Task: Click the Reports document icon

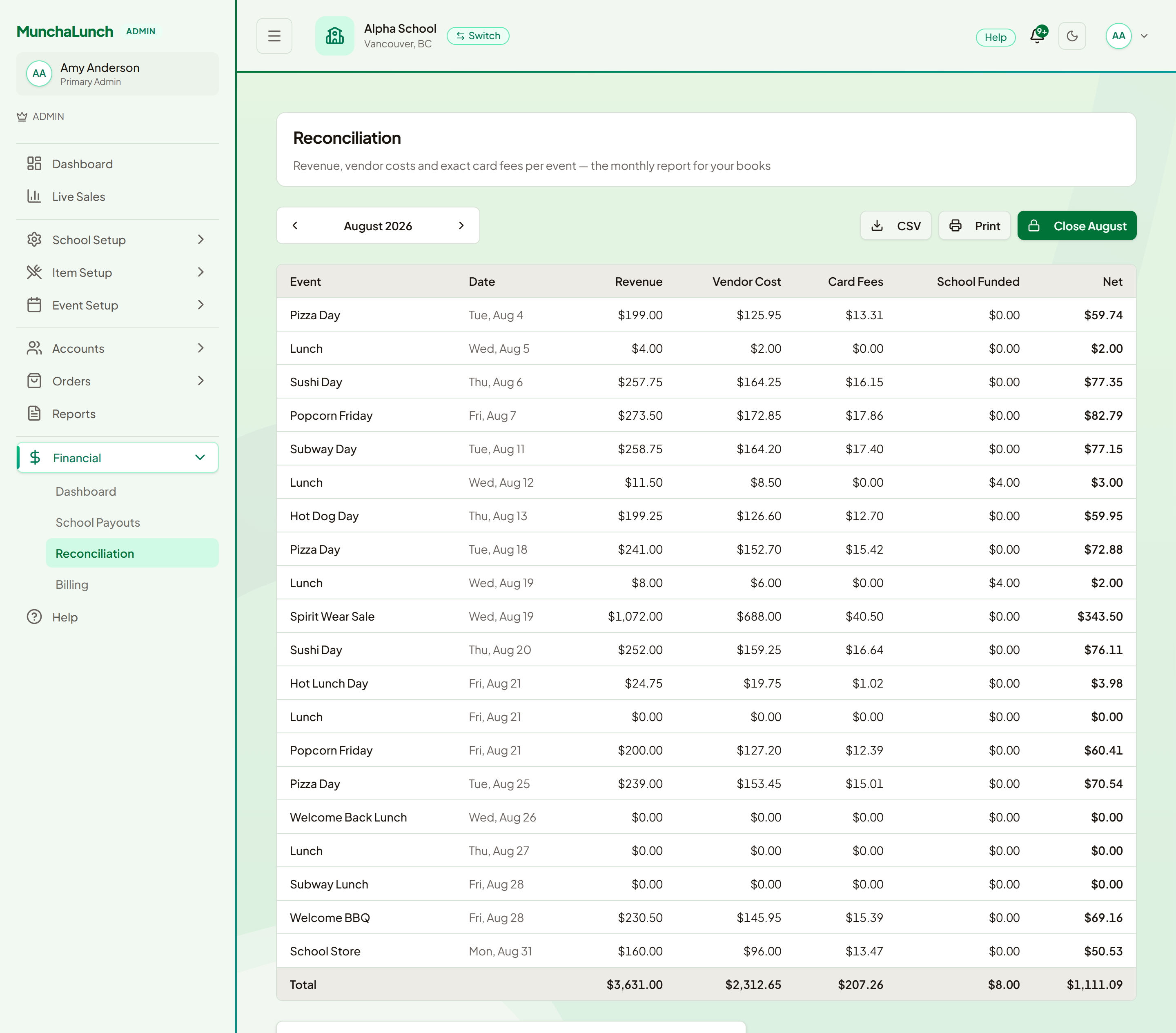Action: 34,414
